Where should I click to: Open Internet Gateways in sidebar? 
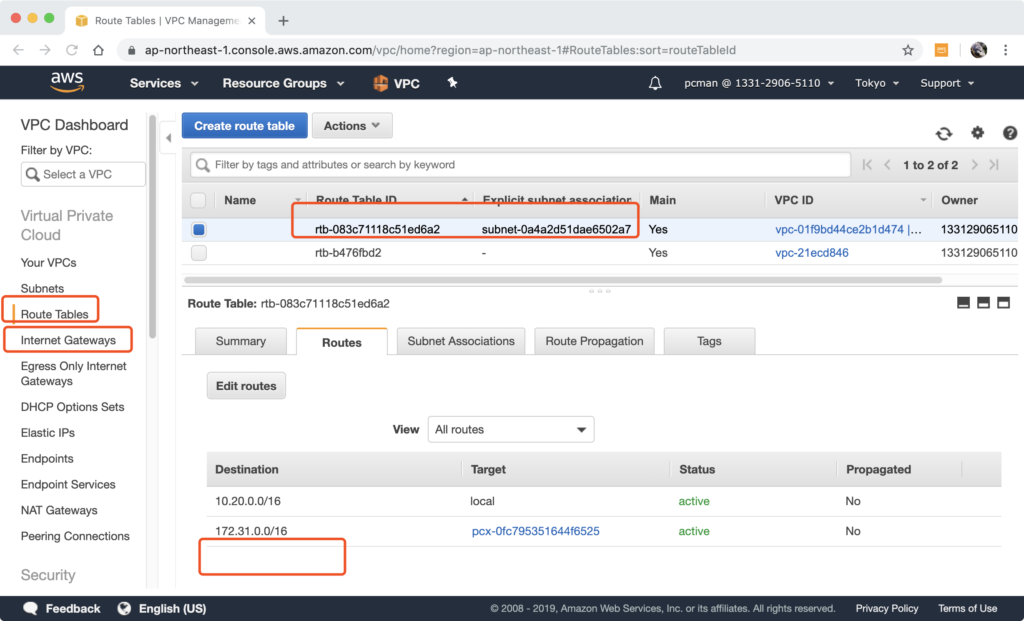click(x=68, y=340)
